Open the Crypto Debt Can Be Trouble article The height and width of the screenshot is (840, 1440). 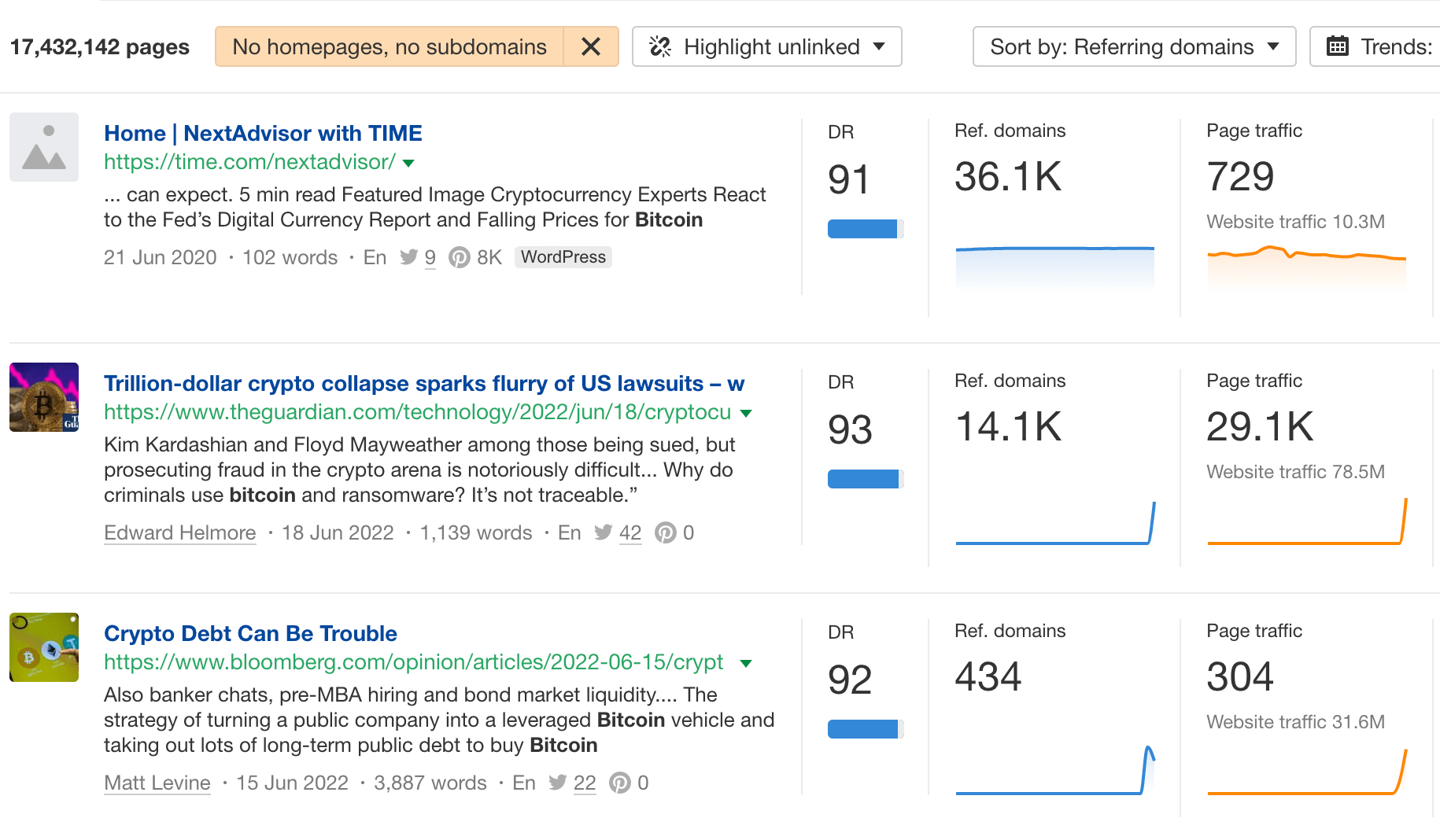coord(250,633)
